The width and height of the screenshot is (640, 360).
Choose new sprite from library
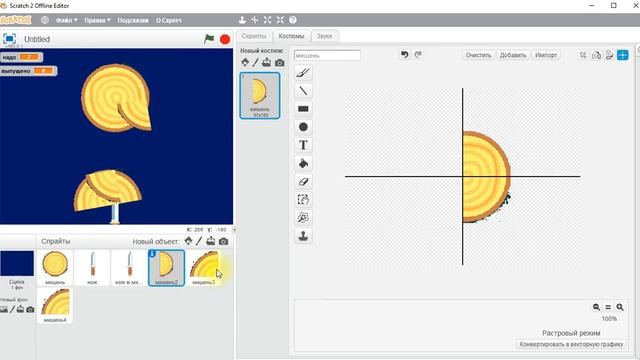188,241
